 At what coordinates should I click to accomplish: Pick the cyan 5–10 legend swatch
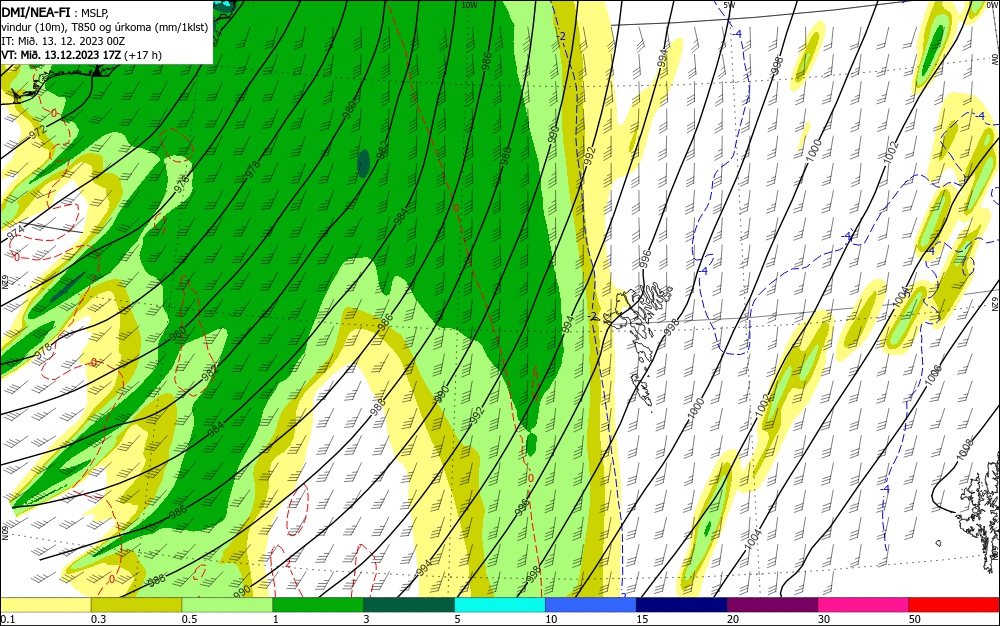click(500, 605)
